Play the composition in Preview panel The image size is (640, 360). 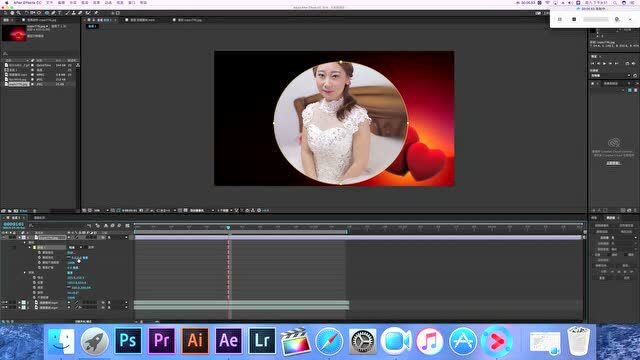click(604, 64)
